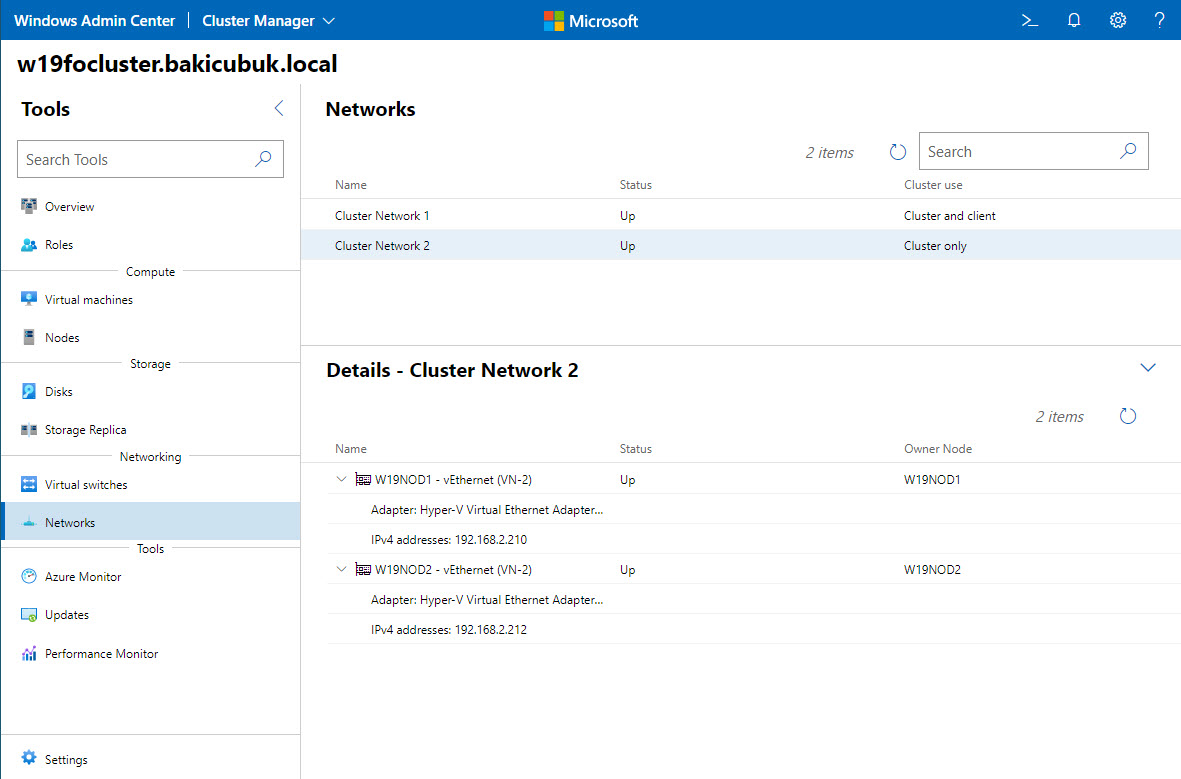The width and height of the screenshot is (1181, 779).
Task: Click the W19NOD2 network adapter icon
Action: point(363,570)
